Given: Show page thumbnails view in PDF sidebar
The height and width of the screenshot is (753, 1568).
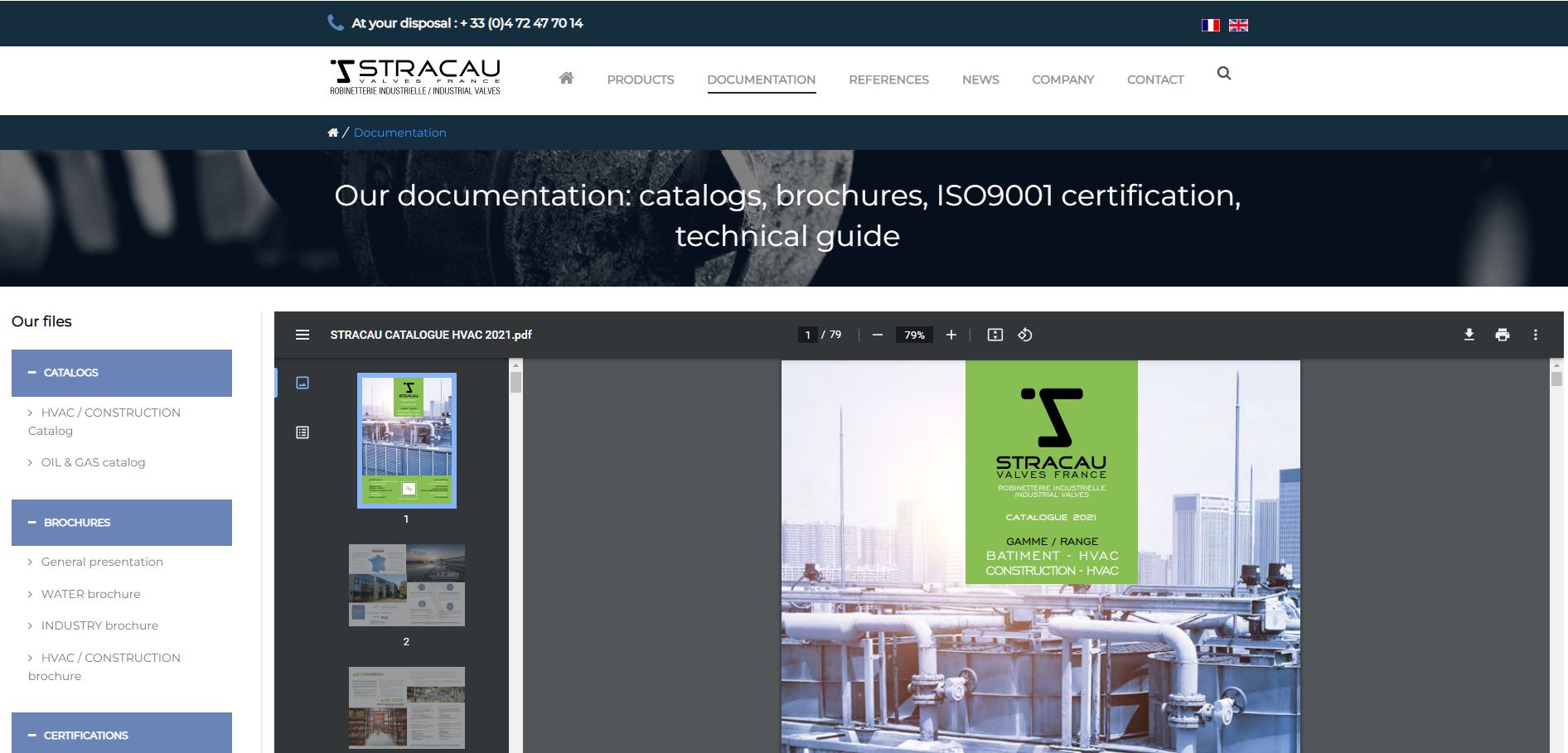Looking at the screenshot, I should tap(302, 383).
